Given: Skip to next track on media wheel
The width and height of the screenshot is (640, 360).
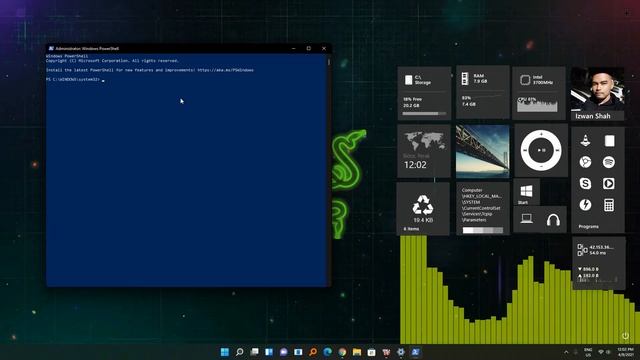Looking at the screenshot, I should coord(557,150).
